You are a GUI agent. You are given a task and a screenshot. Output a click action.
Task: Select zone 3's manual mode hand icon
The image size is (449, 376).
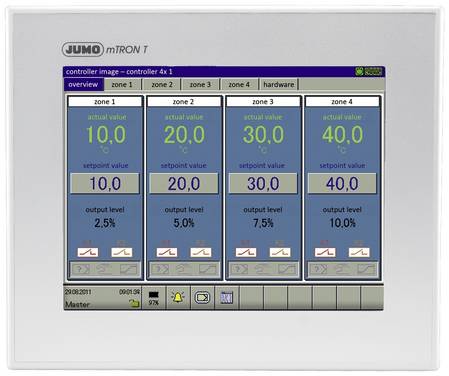pyautogui.click(x=262, y=269)
